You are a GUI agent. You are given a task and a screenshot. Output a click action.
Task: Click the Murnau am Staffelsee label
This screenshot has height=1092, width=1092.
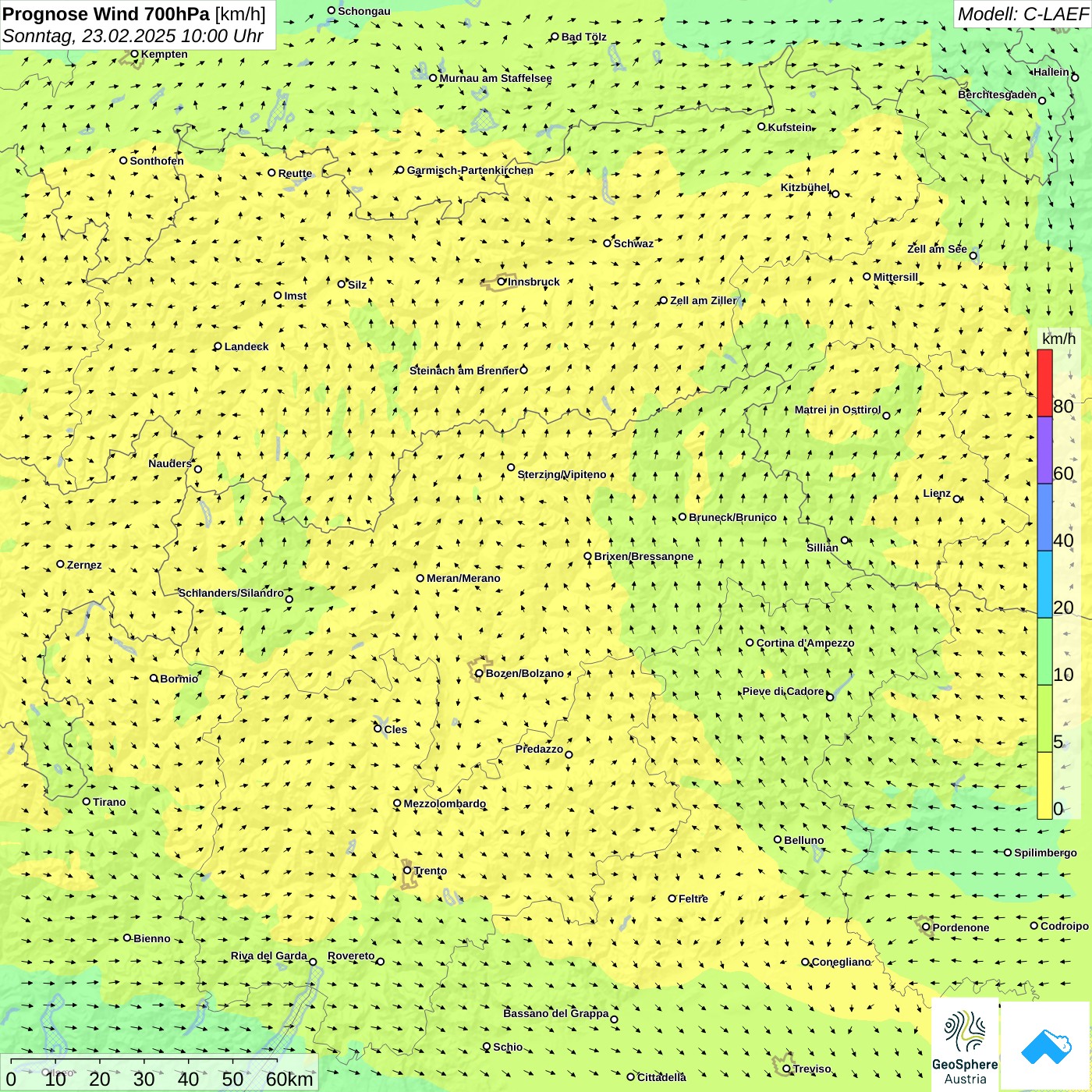[495, 78]
